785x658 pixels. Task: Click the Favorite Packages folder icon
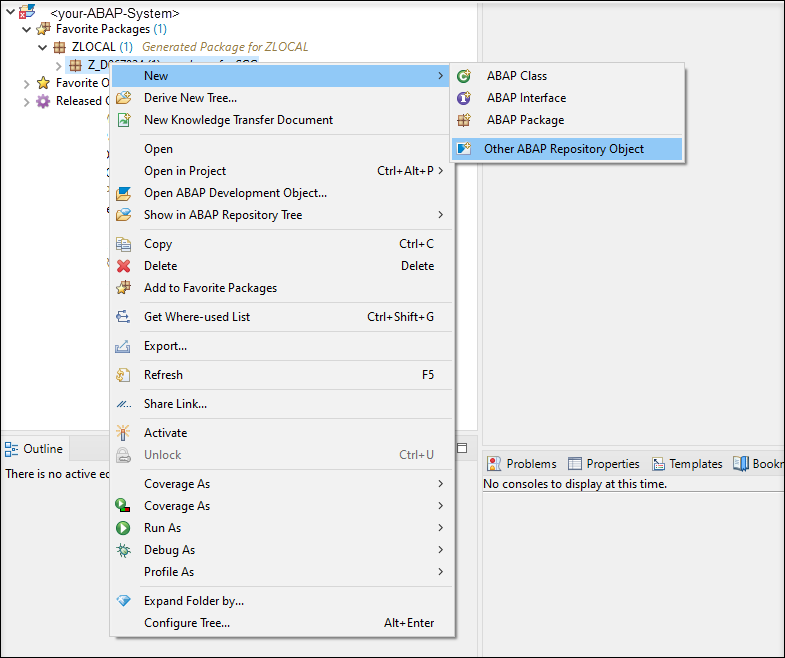[x=44, y=29]
